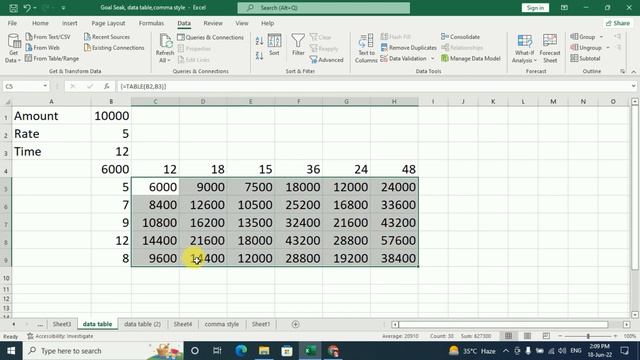Screen dimensions: 640x360
Task: Click the insert function fx icon
Action: 107,86
